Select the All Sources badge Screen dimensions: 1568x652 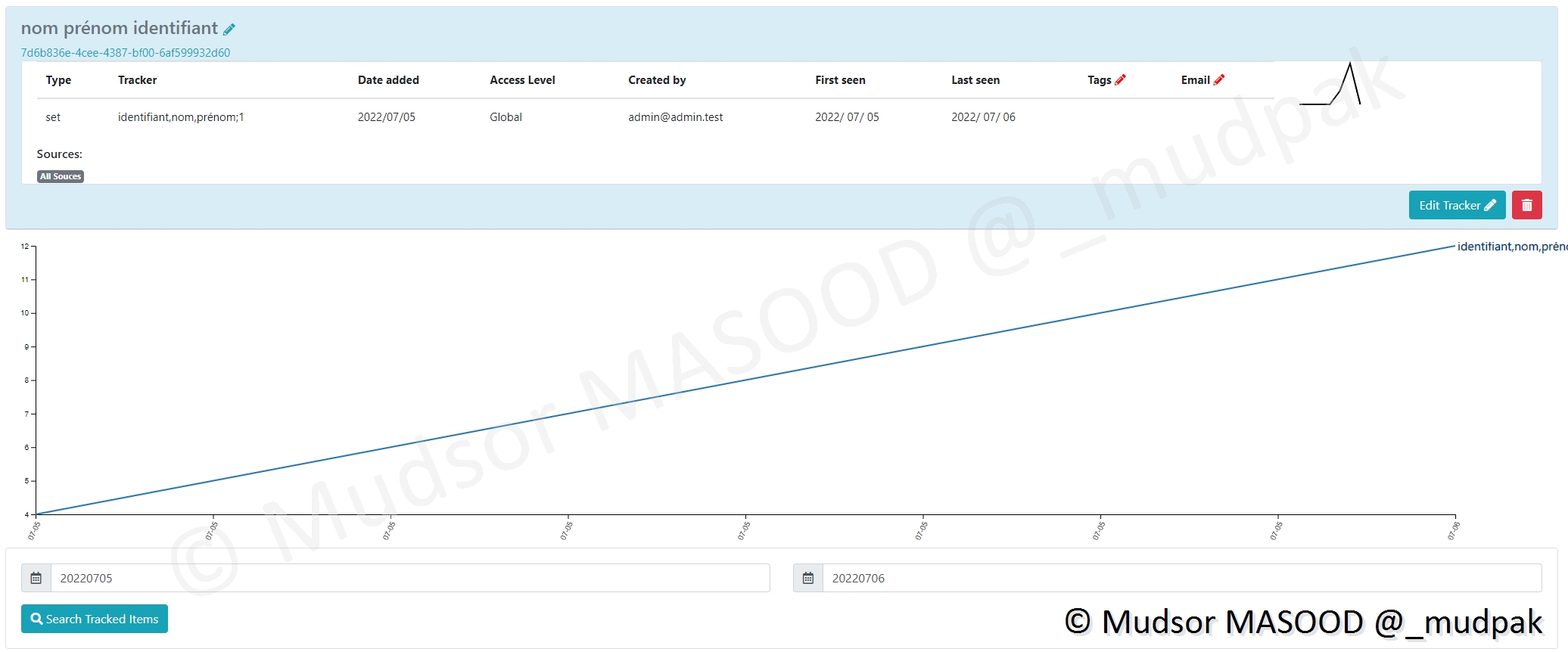61,176
